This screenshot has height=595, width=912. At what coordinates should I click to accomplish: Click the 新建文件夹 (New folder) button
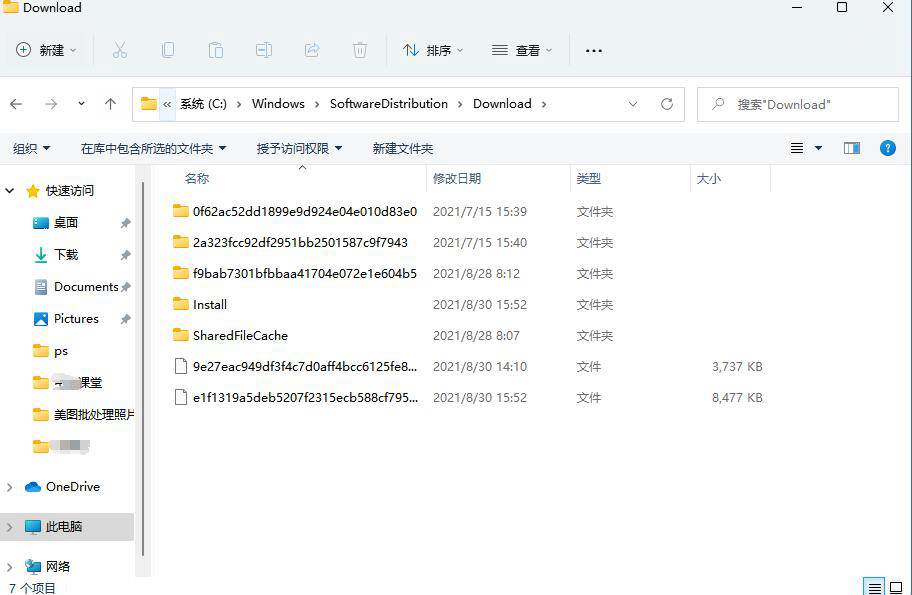[402, 147]
